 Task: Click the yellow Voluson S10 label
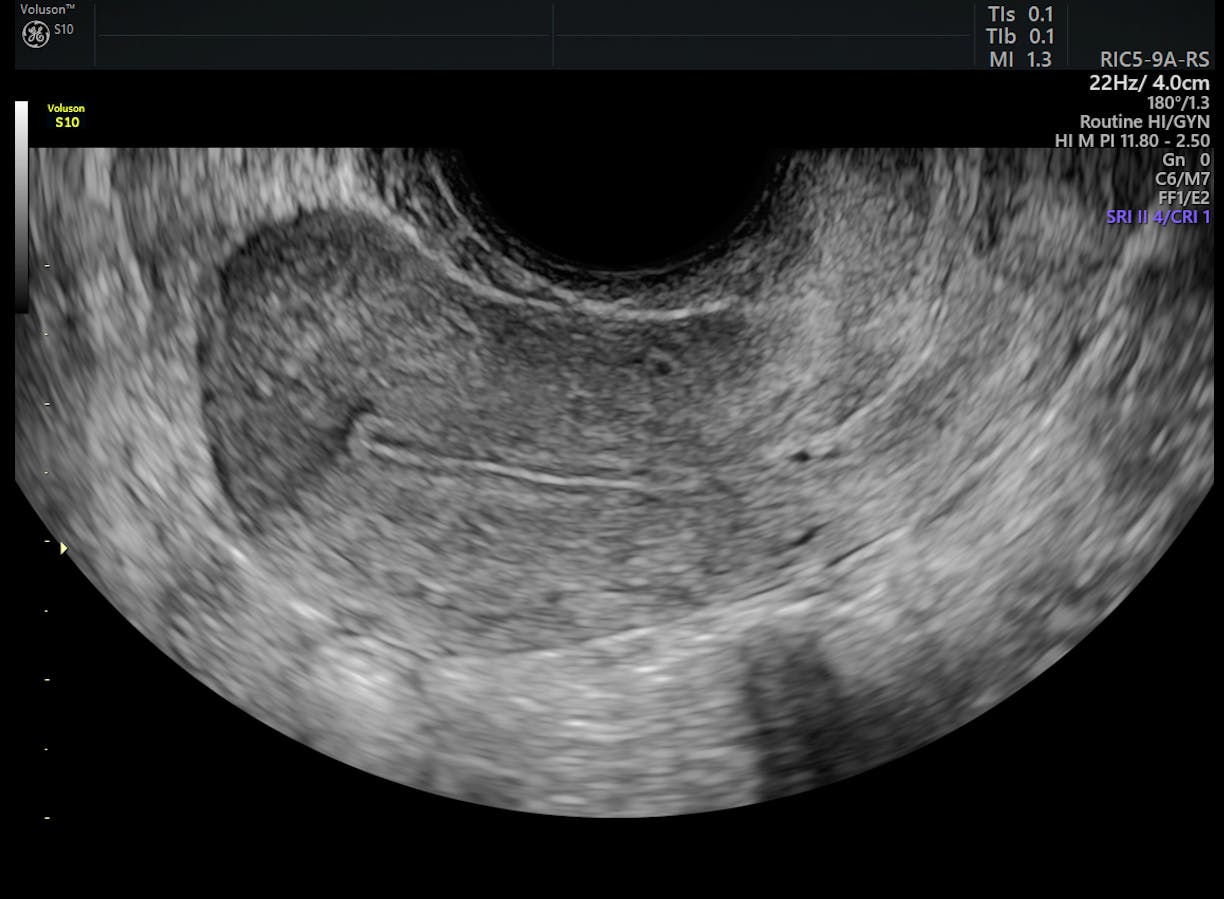pos(66,115)
